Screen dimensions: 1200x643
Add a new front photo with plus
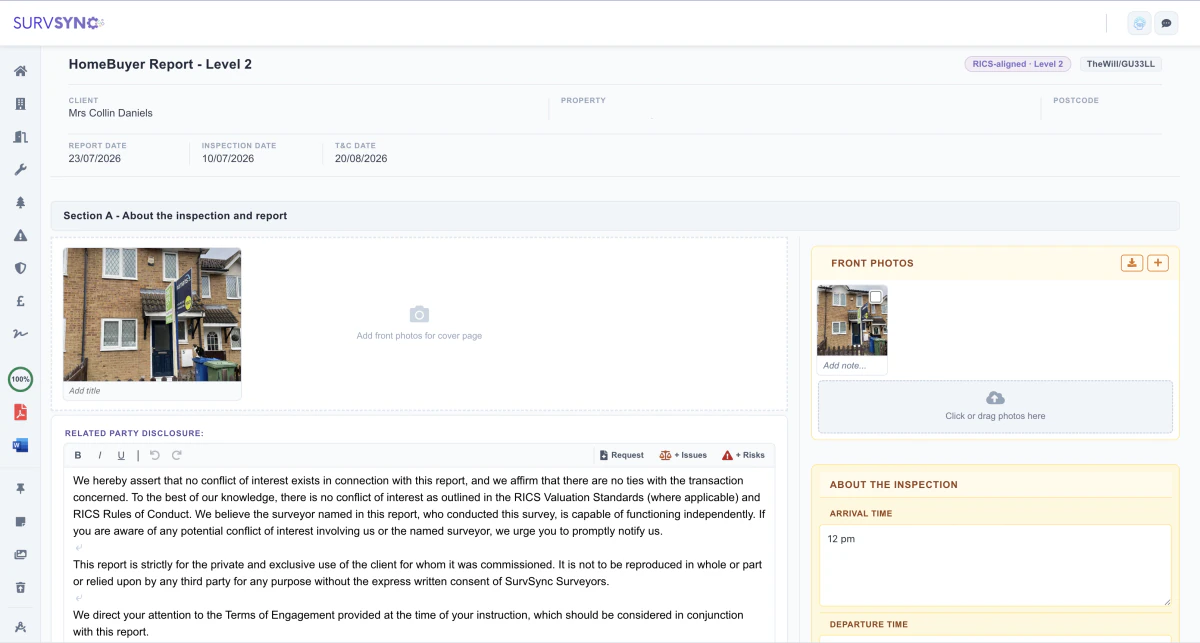[x=1158, y=263]
